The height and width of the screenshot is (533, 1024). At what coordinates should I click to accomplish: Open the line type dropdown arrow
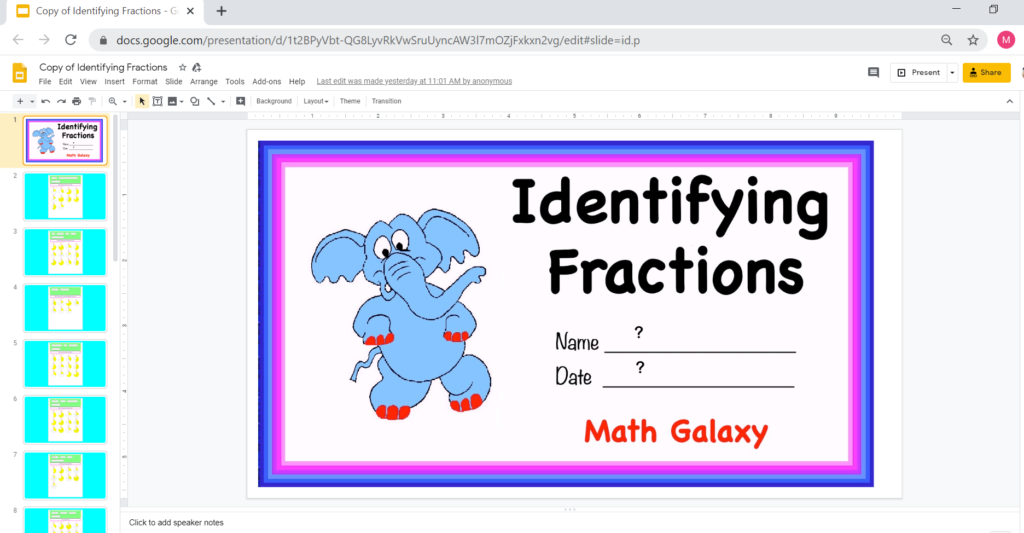pyautogui.click(x=223, y=101)
